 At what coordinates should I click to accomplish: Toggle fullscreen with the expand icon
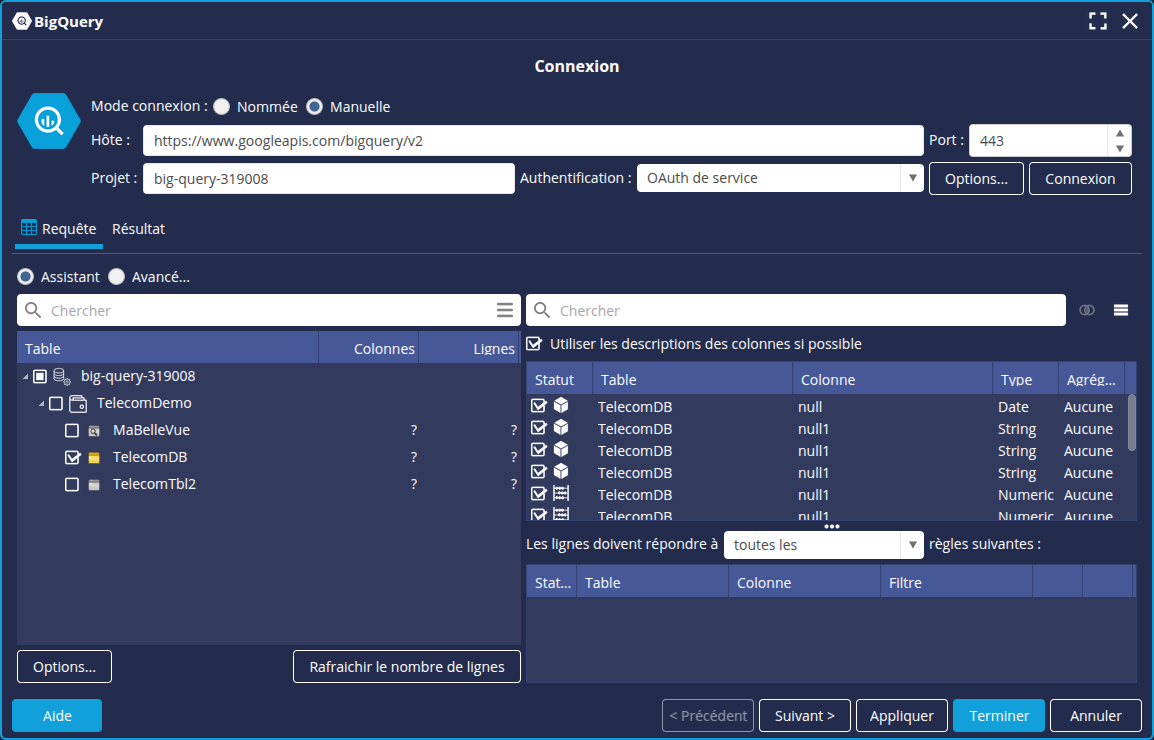(x=1098, y=21)
